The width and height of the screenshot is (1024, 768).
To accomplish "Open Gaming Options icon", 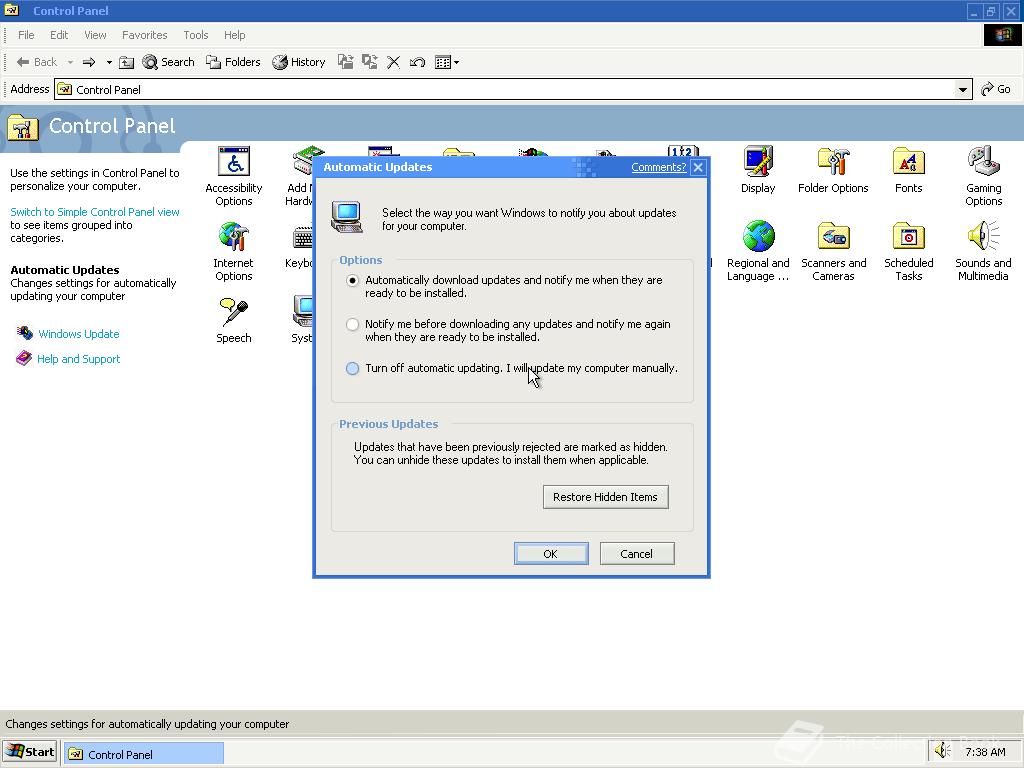I will pyautogui.click(x=984, y=176).
